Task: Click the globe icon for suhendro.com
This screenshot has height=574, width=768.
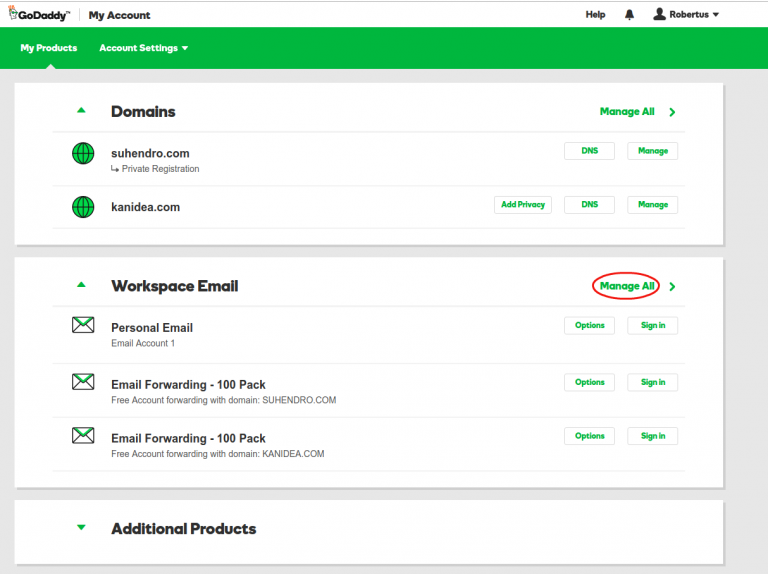Action: point(83,153)
